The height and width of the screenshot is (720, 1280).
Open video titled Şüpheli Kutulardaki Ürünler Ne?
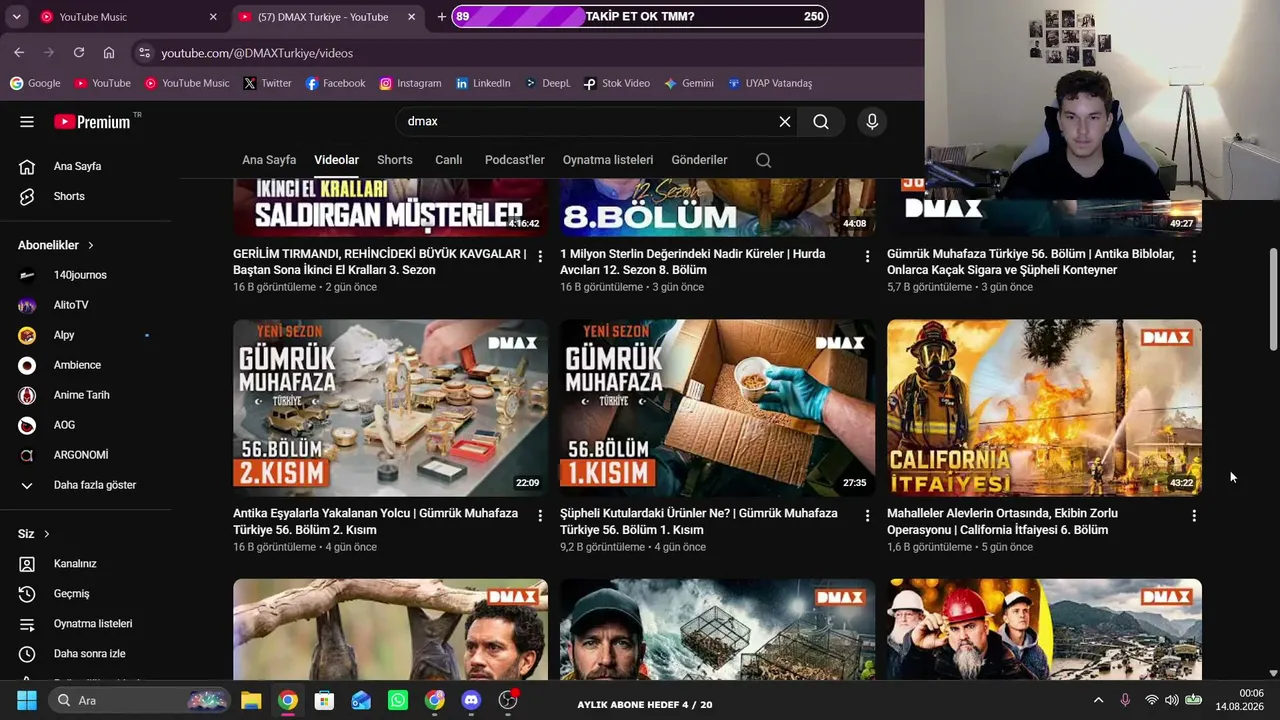coord(699,522)
